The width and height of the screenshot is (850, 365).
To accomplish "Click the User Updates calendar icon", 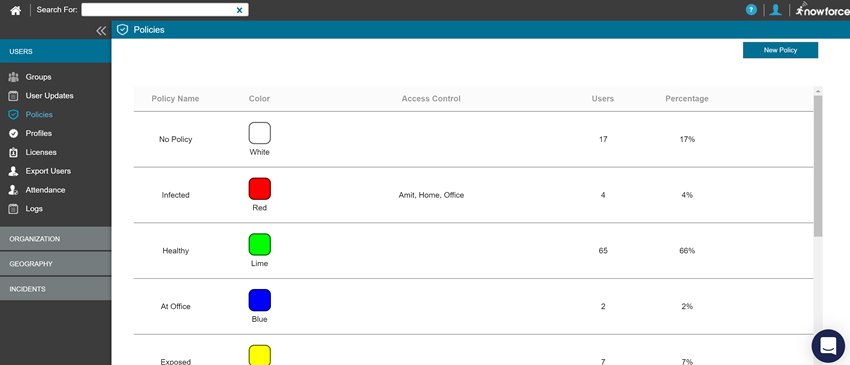I will (x=14, y=96).
